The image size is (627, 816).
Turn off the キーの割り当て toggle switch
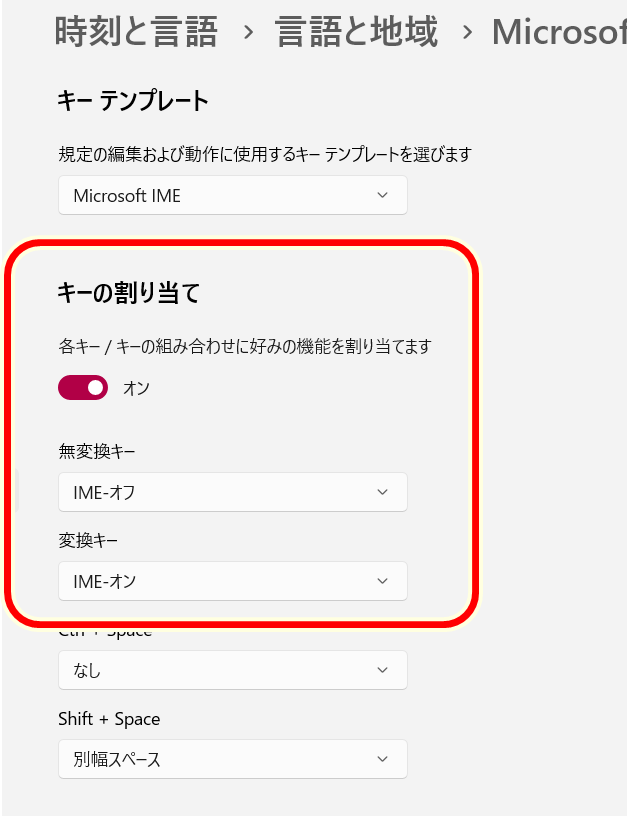(83, 388)
